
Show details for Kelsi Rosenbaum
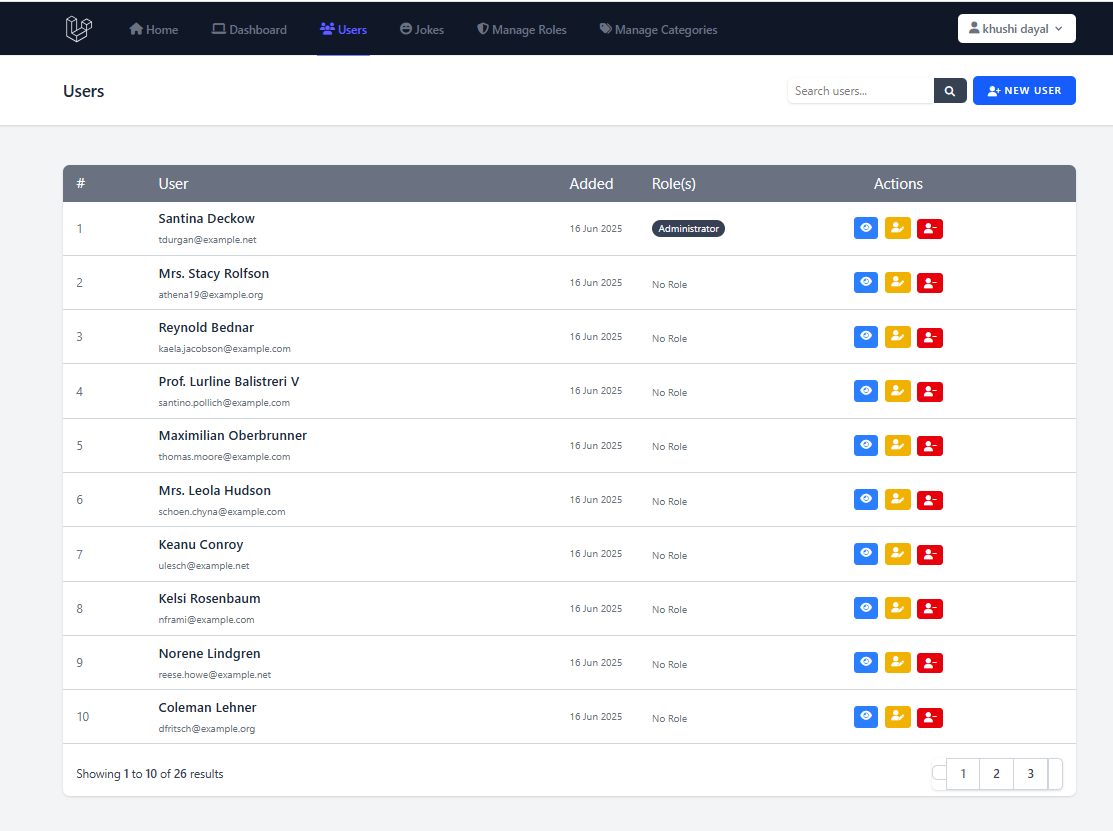click(866, 608)
